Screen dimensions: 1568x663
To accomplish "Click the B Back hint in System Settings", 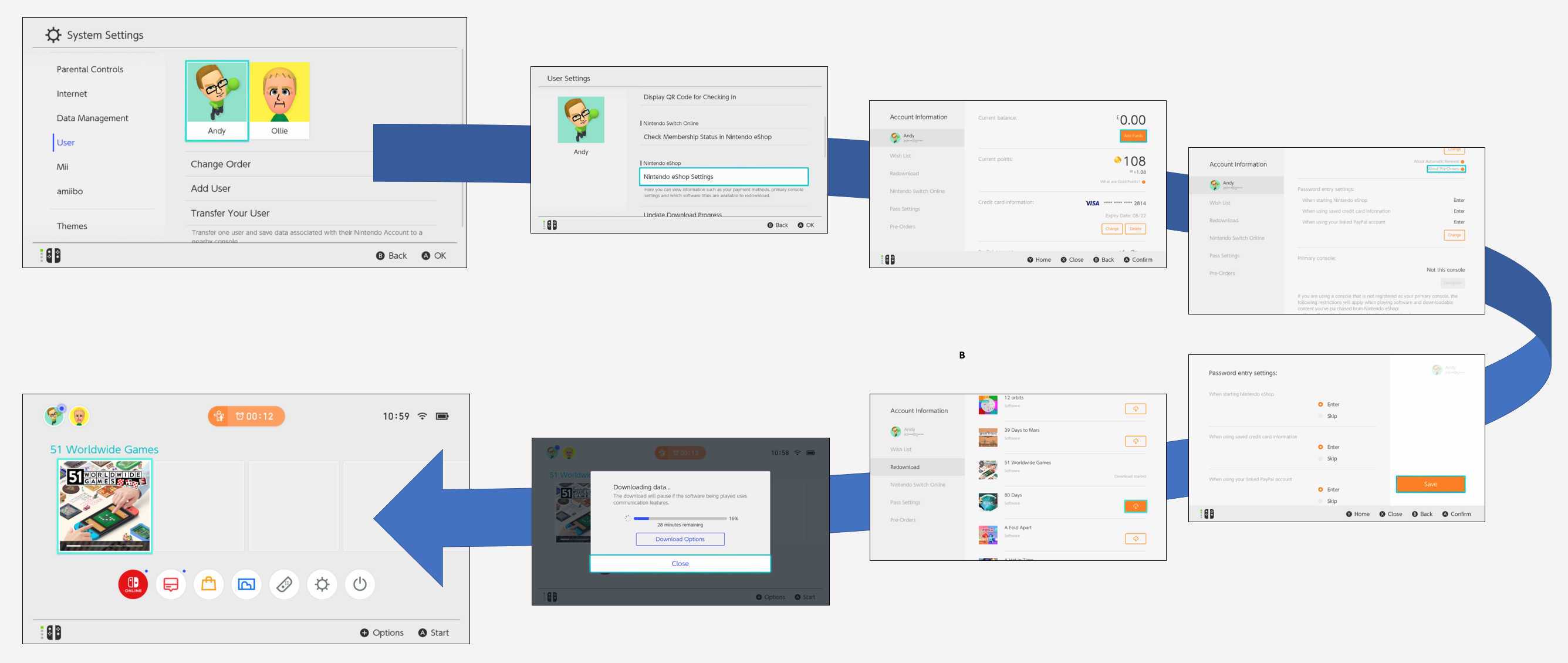I will pyautogui.click(x=391, y=256).
